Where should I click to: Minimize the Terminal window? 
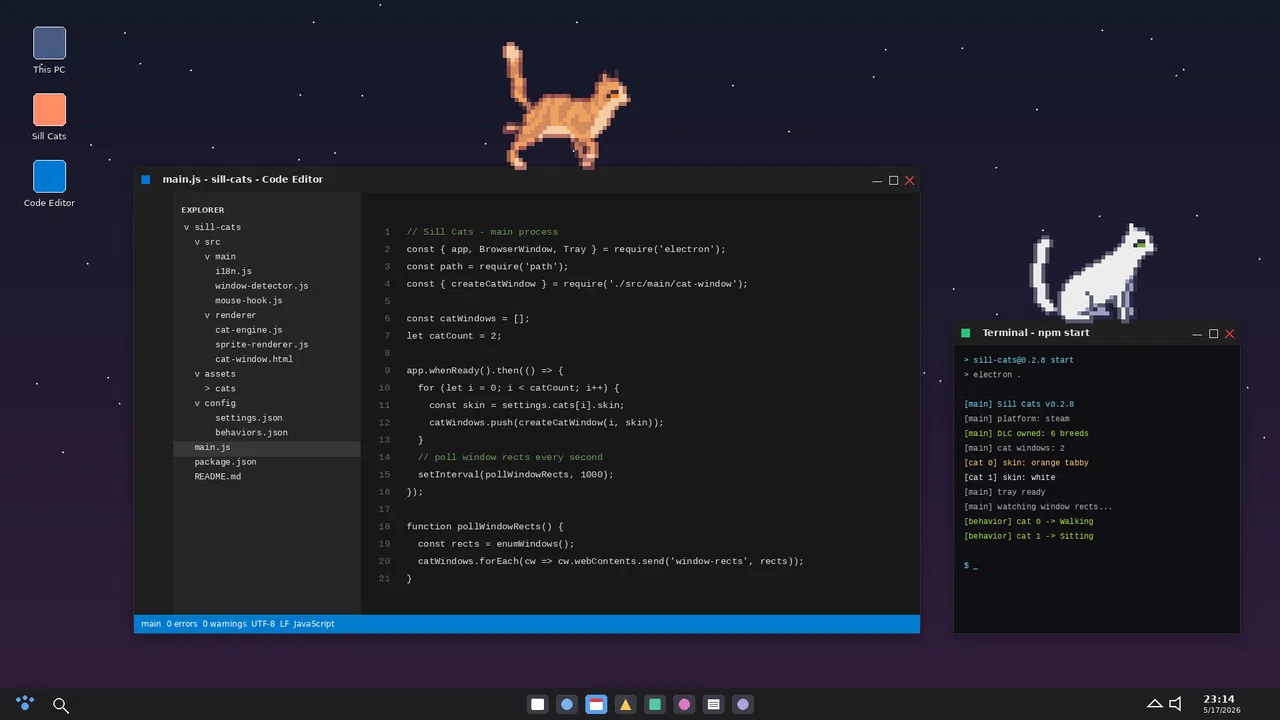[1197, 334]
